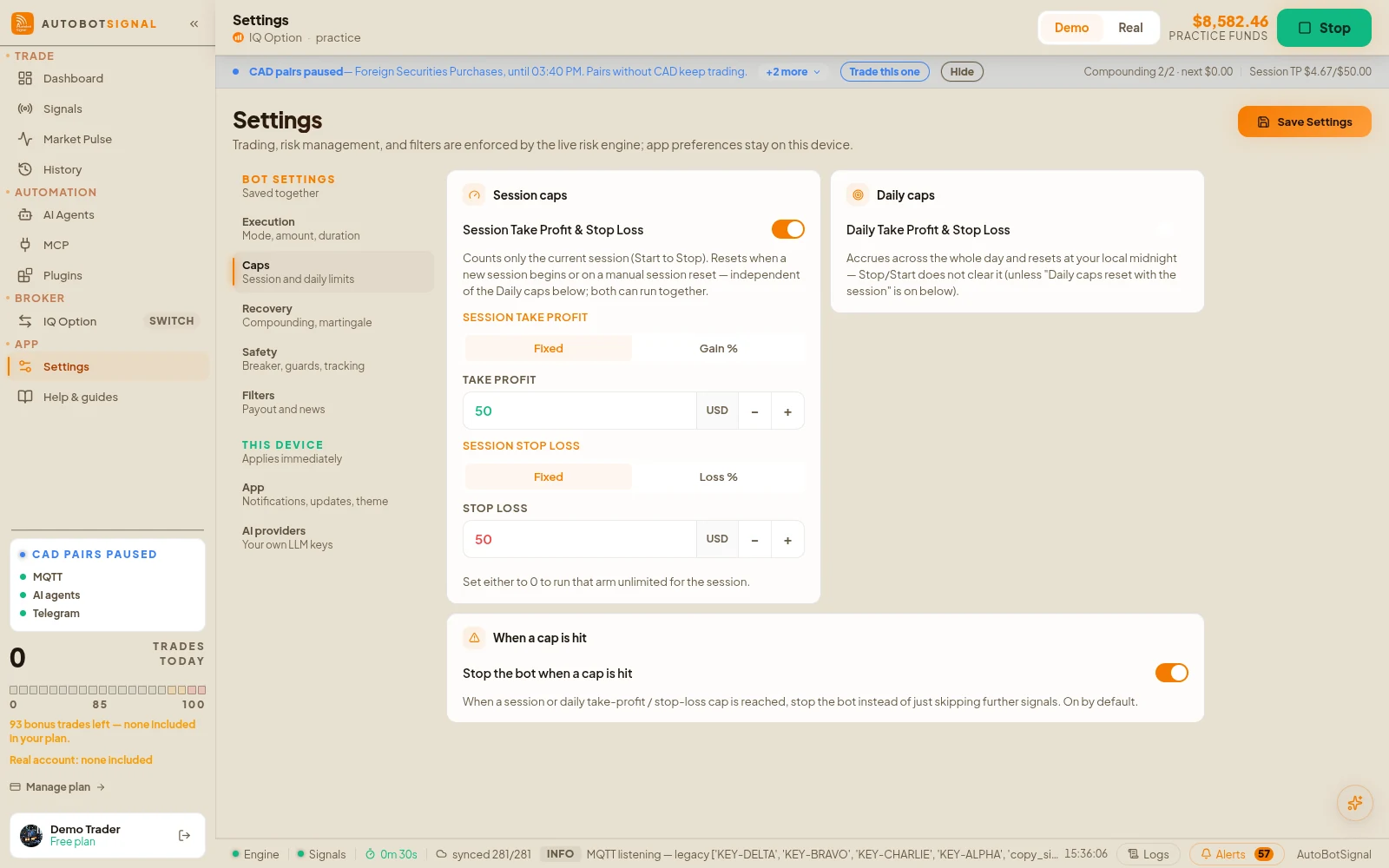Click the logout icon beside Demo Trader
Viewport: 1389px width, 868px height.
coord(184,835)
